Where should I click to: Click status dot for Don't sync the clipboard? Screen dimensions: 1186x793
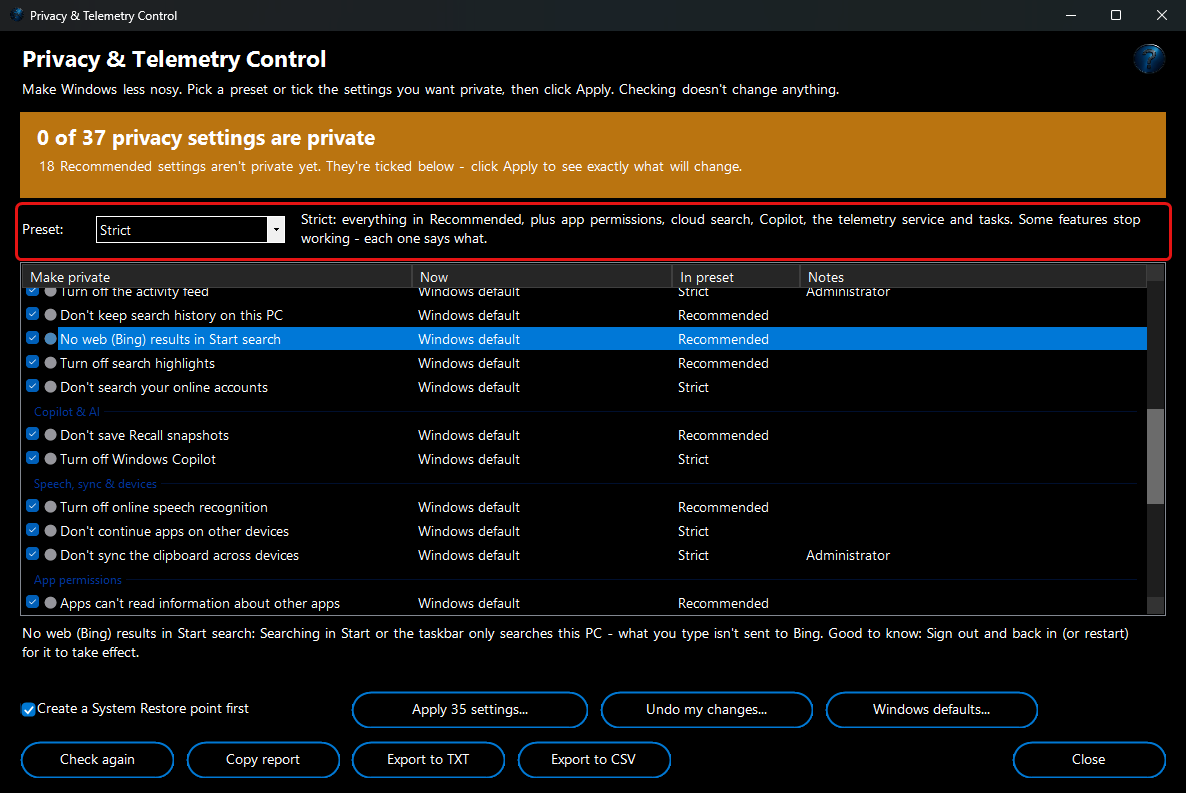(51, 555)
